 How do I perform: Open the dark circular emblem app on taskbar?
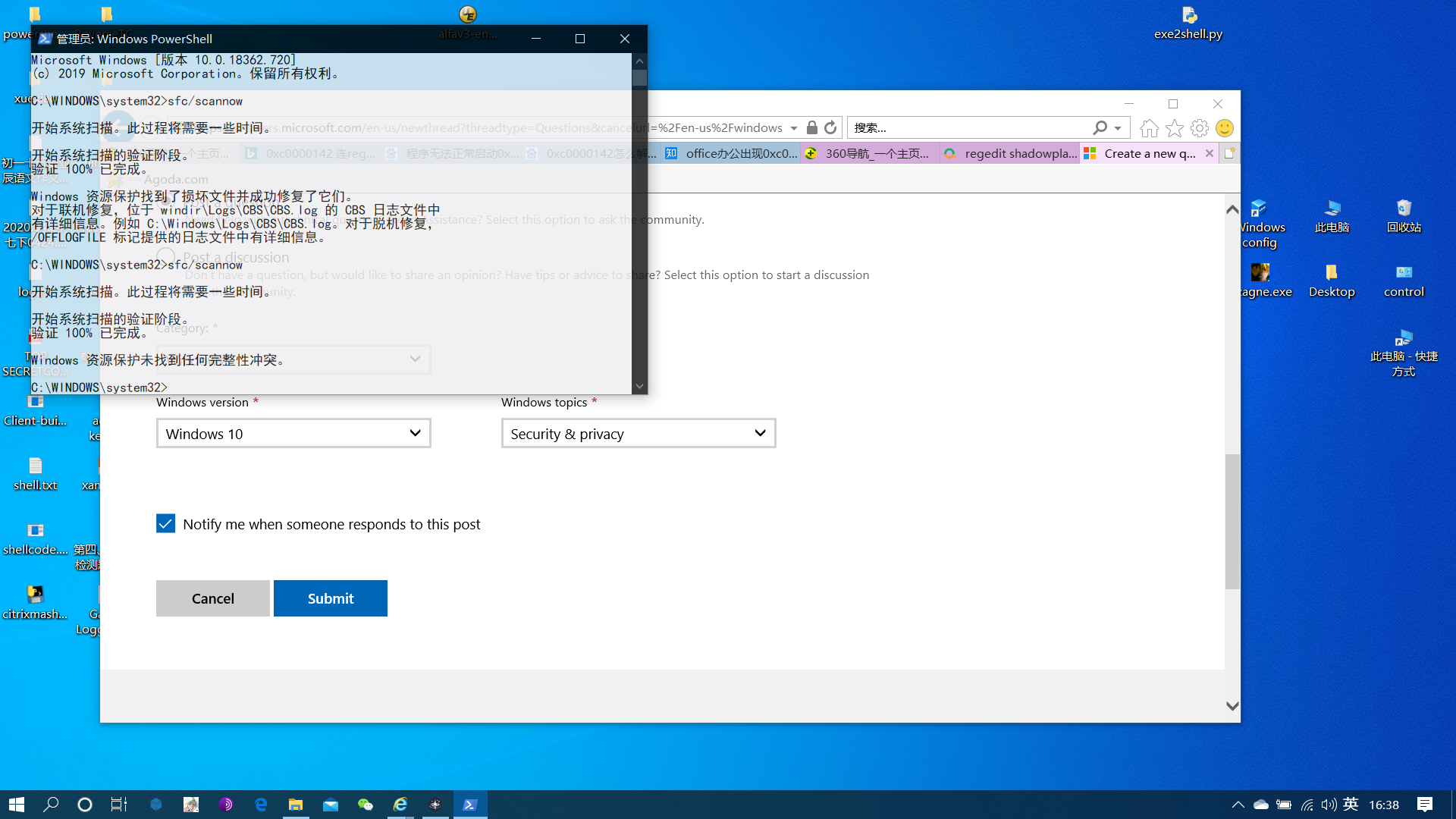coord(435,805)
